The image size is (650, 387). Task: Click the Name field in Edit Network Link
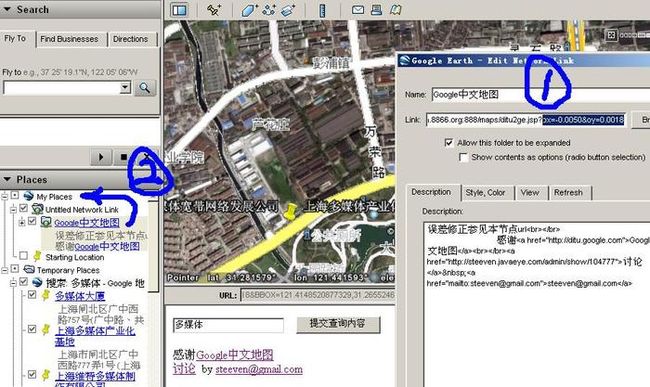coord(541,94)
